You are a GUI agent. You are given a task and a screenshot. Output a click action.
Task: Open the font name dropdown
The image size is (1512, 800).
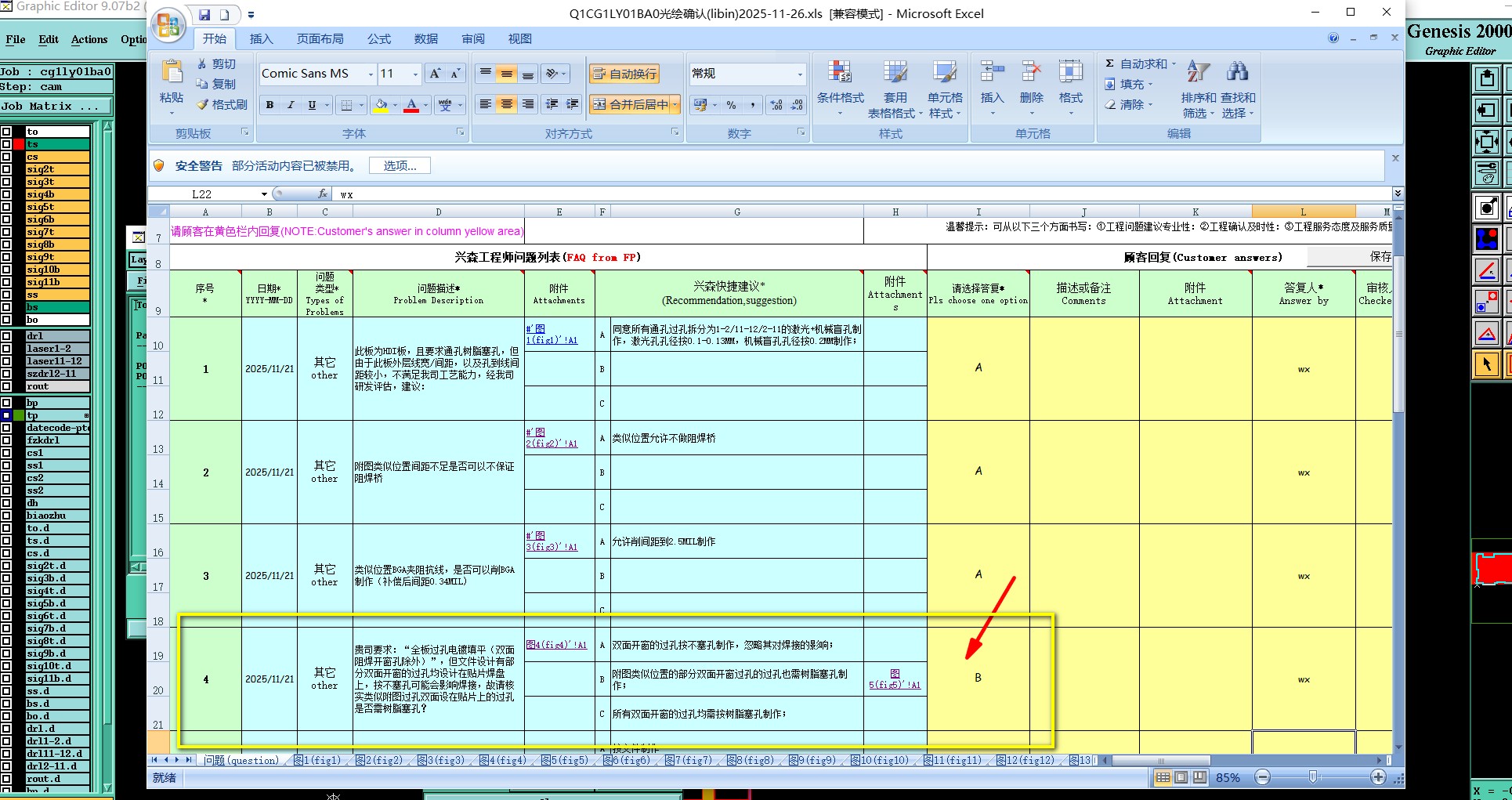point(371,74)
